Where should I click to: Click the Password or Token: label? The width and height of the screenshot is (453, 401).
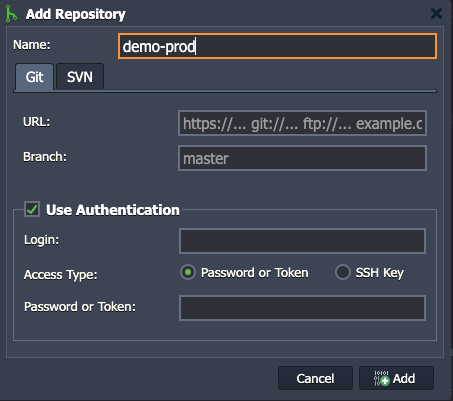[80, 307]
